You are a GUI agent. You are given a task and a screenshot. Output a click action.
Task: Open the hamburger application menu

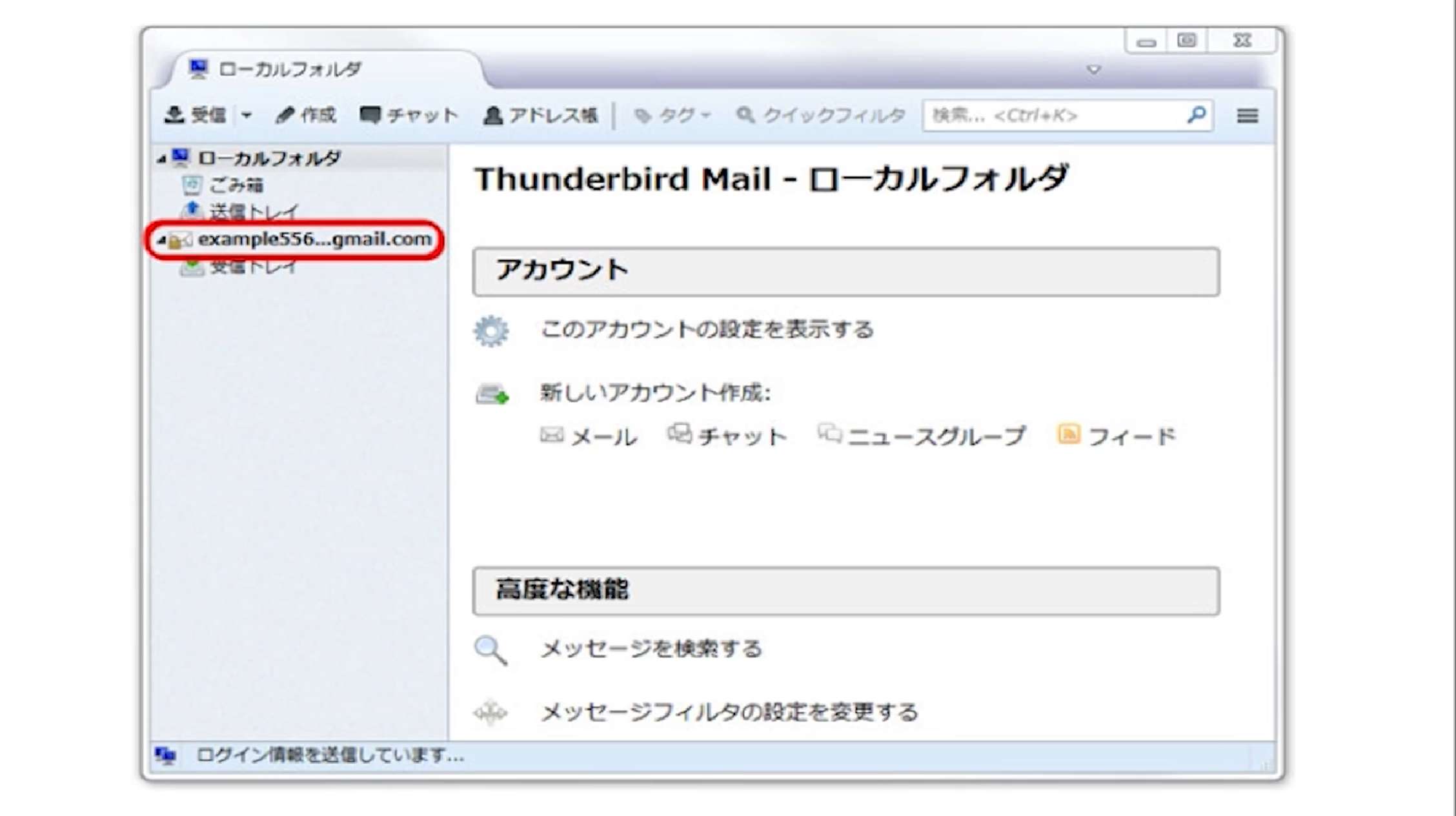click(1248, 116)
